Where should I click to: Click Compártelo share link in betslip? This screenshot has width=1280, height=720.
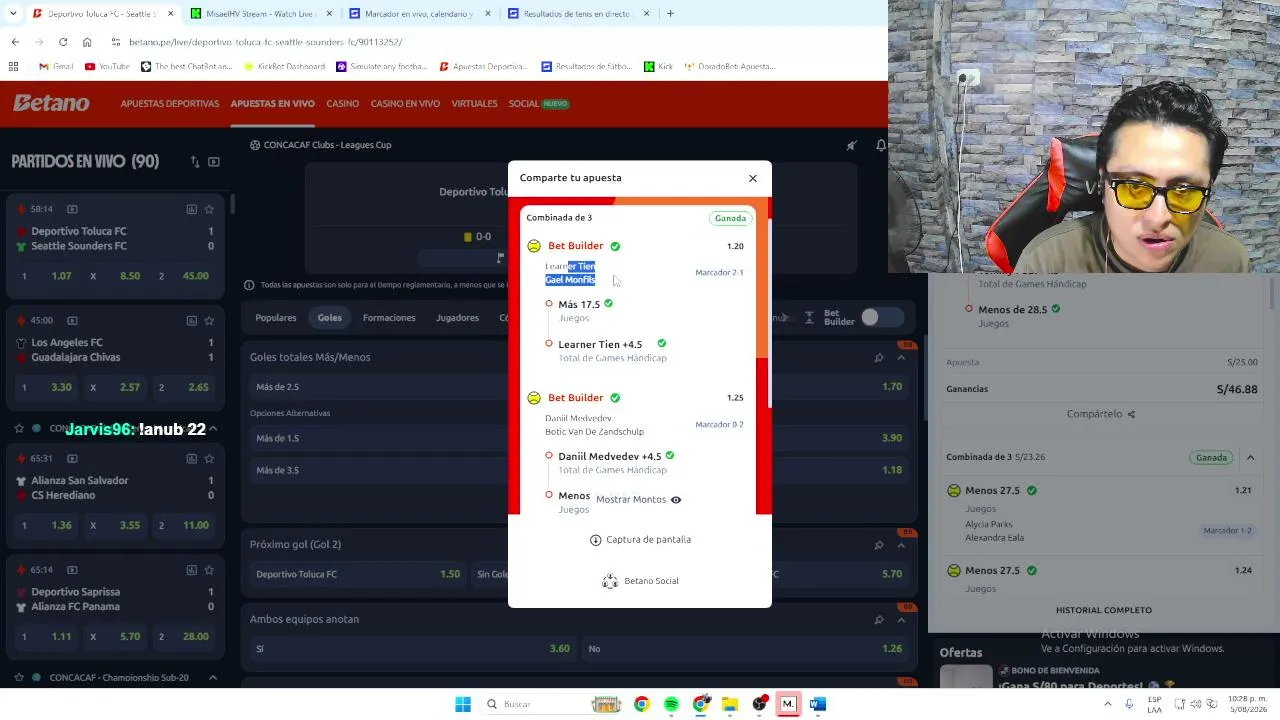pos(1101,414)
